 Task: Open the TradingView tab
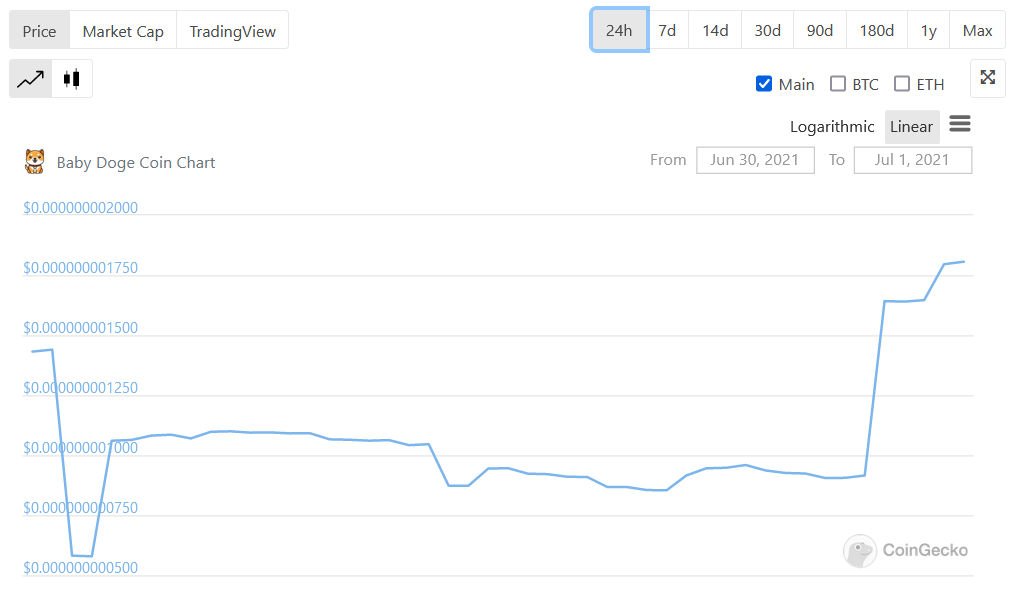point(232,30)
